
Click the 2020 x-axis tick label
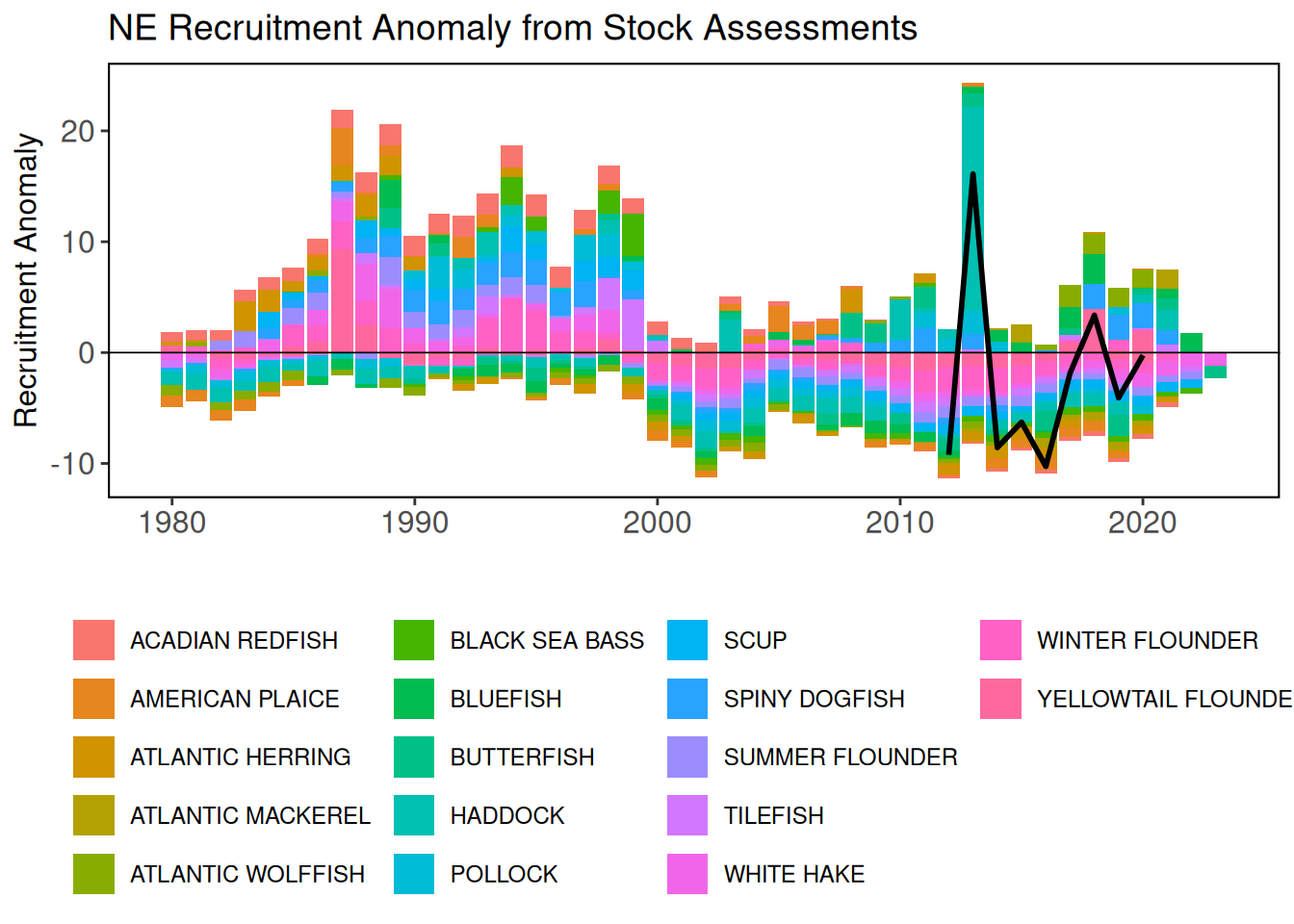1142,523
